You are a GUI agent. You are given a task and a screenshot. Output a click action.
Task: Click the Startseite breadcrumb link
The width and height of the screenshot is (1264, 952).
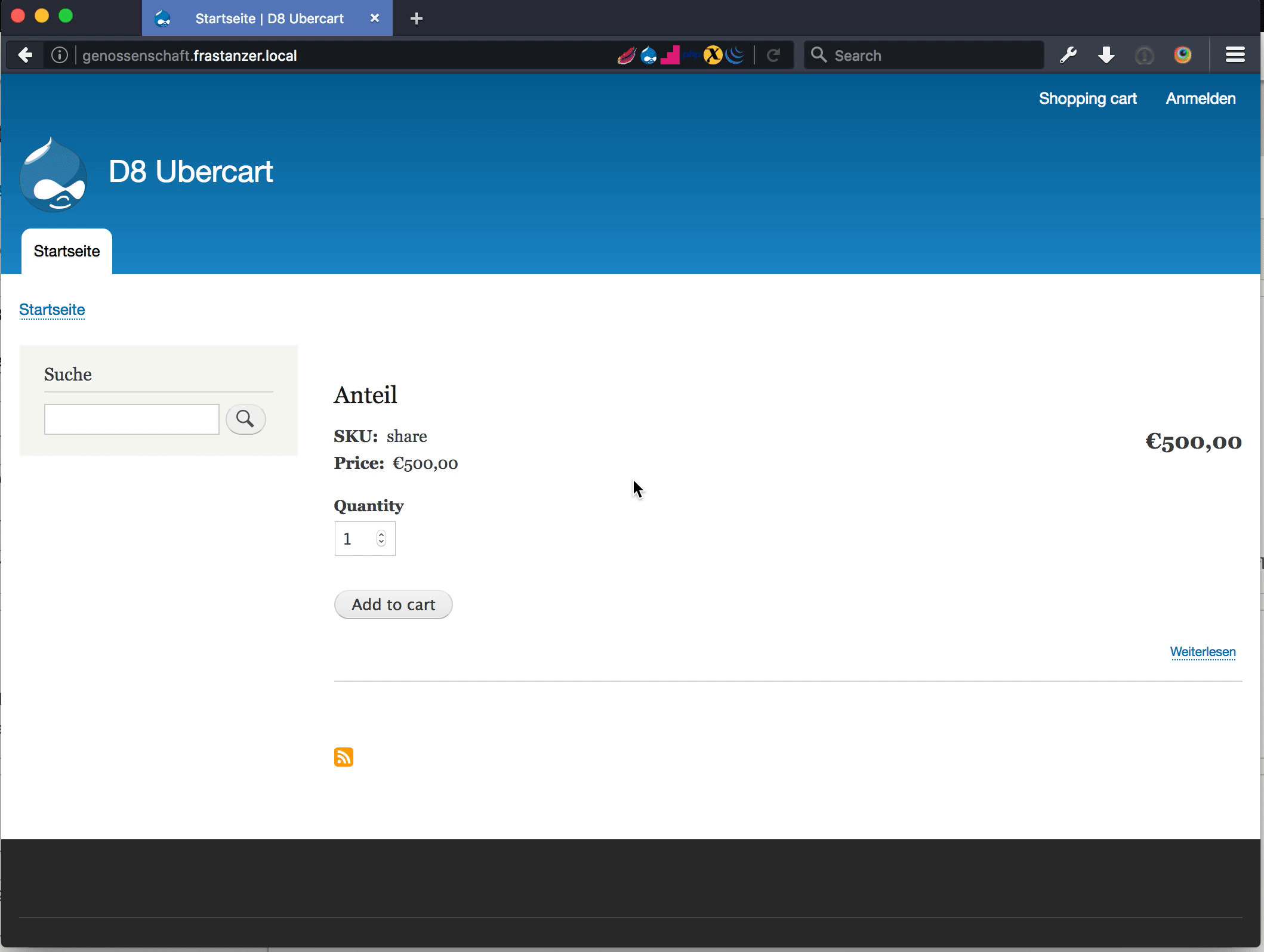pos(52,310)
